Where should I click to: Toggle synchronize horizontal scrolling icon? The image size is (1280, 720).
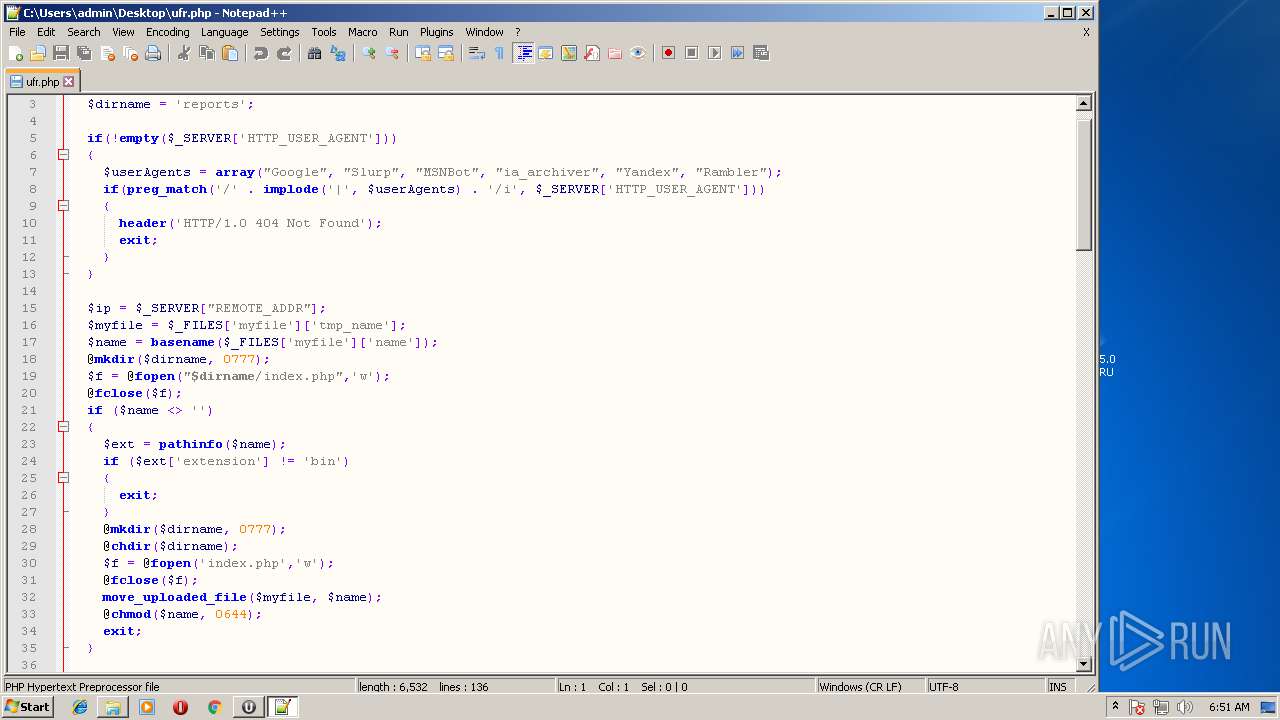point(446,53)
